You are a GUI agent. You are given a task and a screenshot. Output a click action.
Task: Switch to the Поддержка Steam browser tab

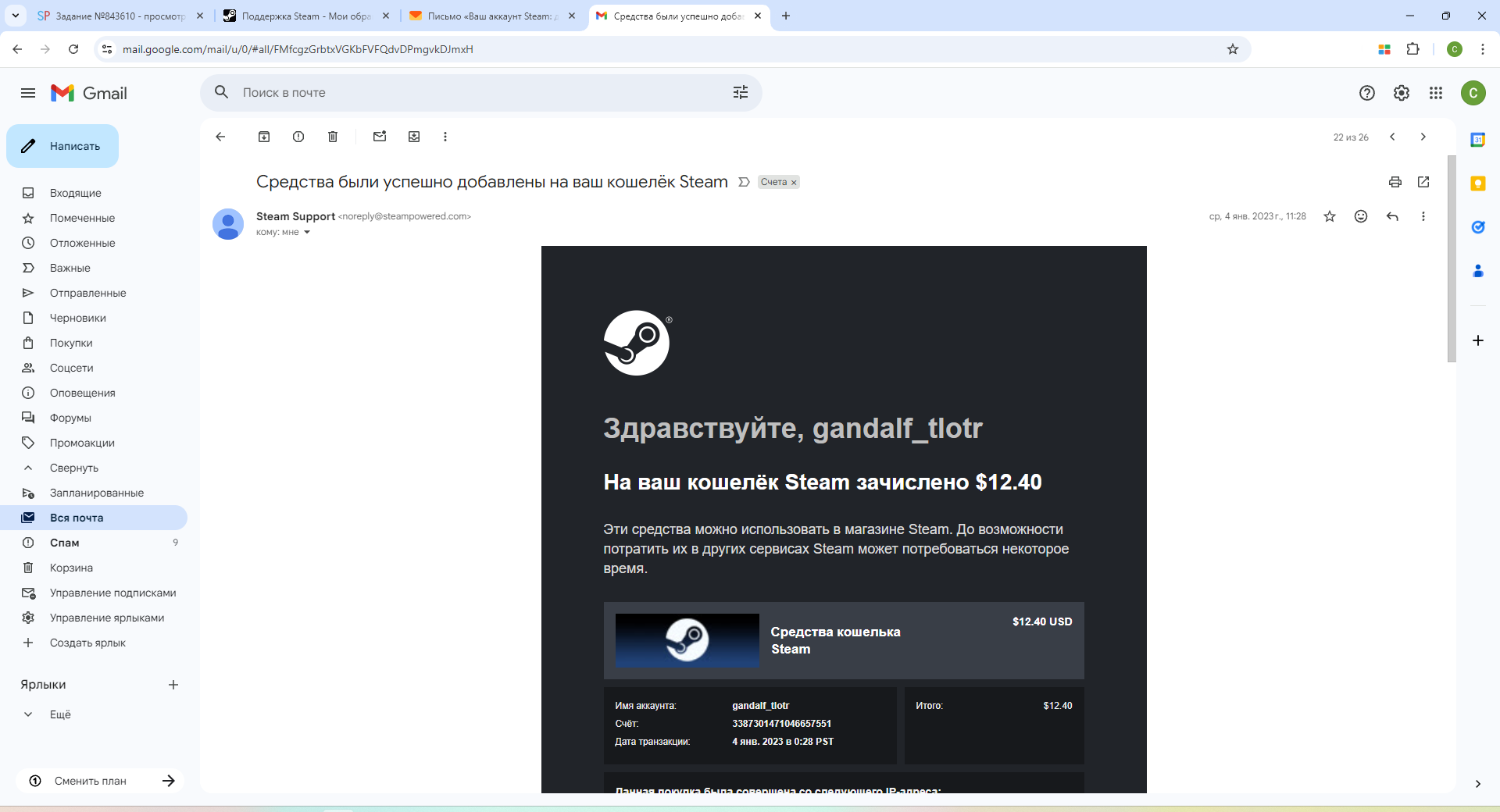305,16
